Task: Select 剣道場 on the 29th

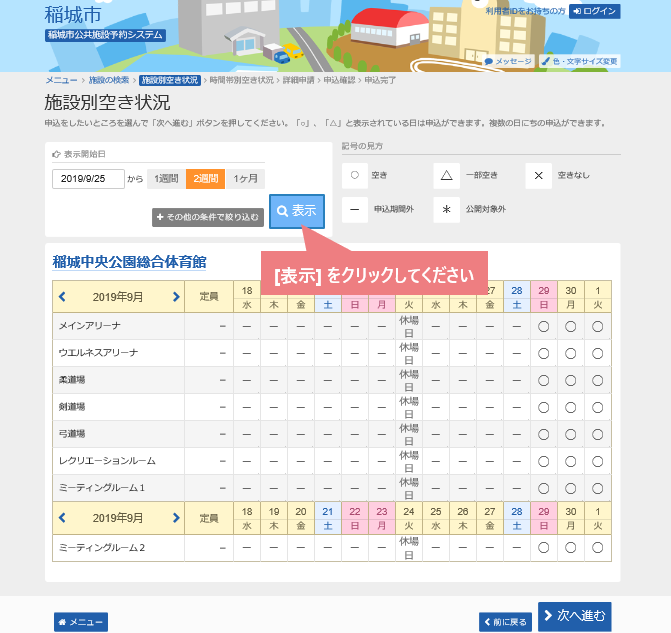Action: (x=543, y=407)
